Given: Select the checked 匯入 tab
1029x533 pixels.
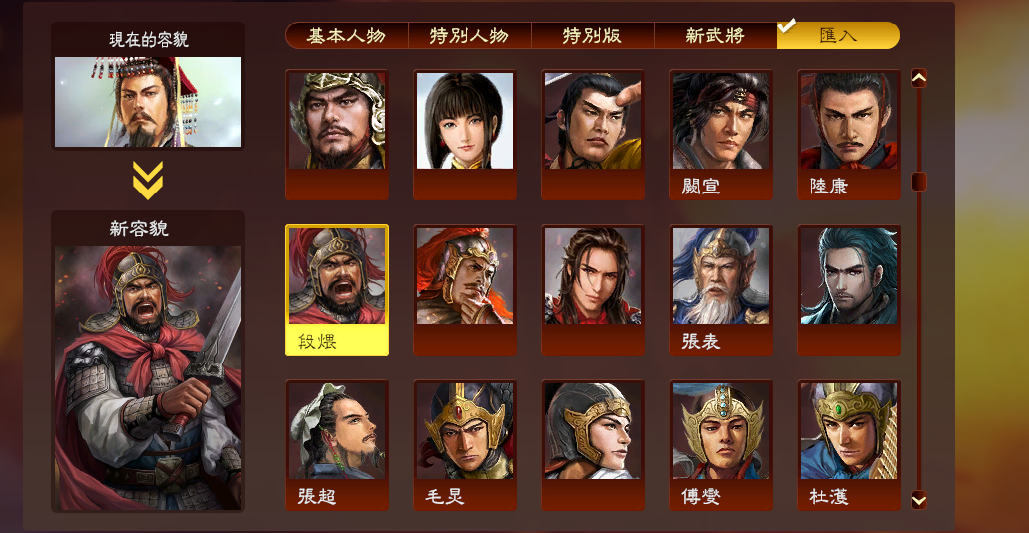Looking at the screenshot, I should (x=838, y=35).
